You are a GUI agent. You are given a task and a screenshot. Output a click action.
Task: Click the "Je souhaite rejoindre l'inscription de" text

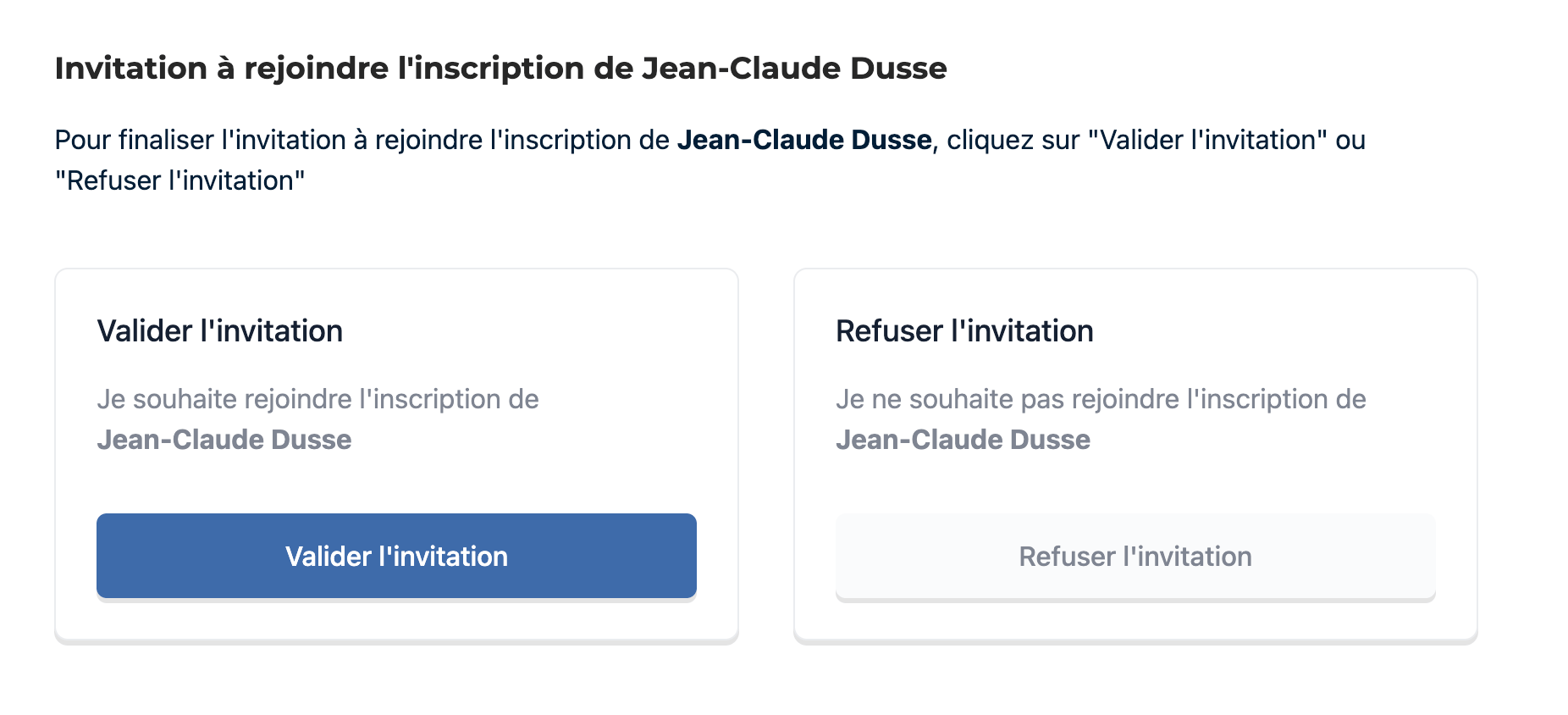point(317,399)
